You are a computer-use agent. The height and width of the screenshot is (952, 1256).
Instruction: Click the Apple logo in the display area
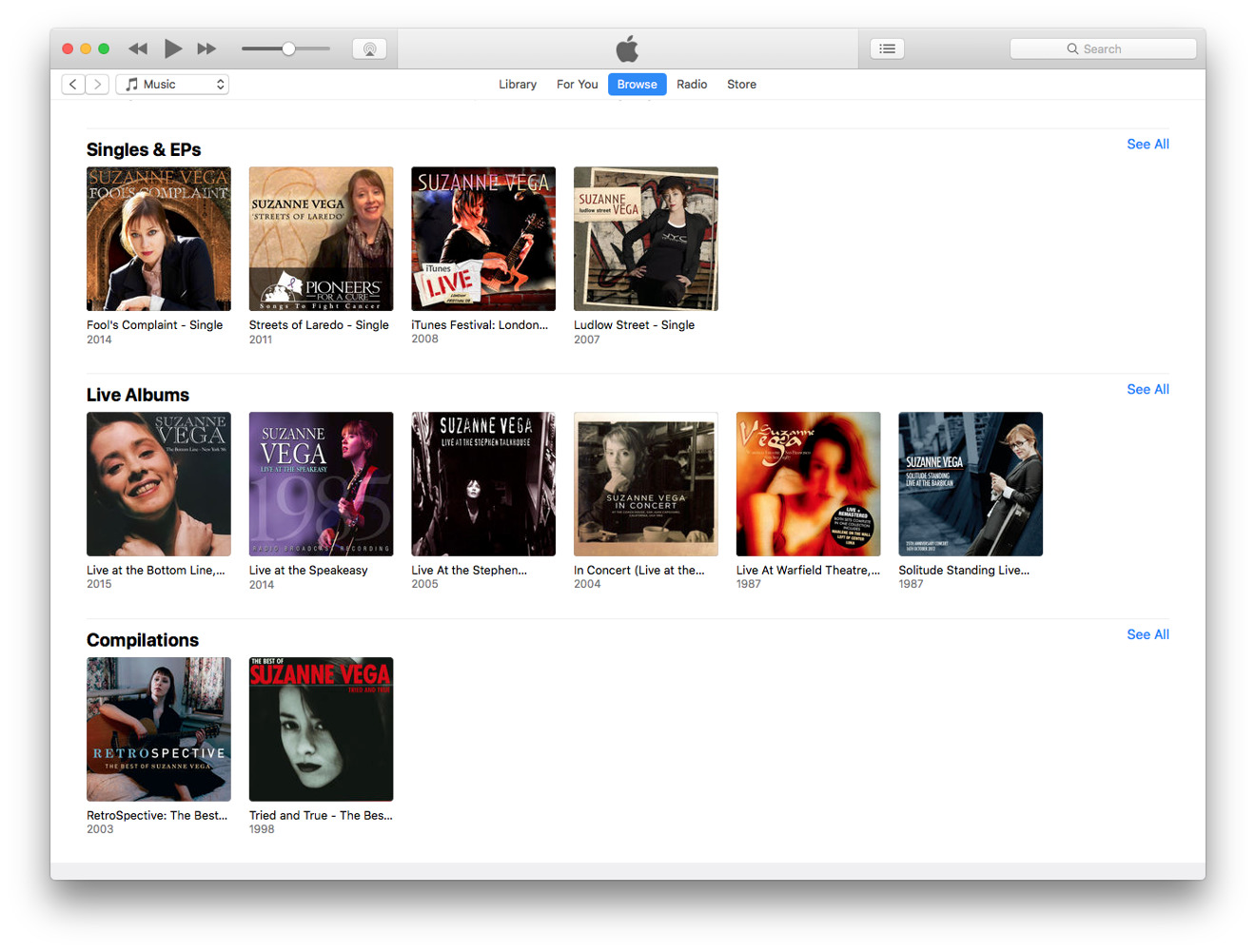pyautogui.click(x=627, y=49)
